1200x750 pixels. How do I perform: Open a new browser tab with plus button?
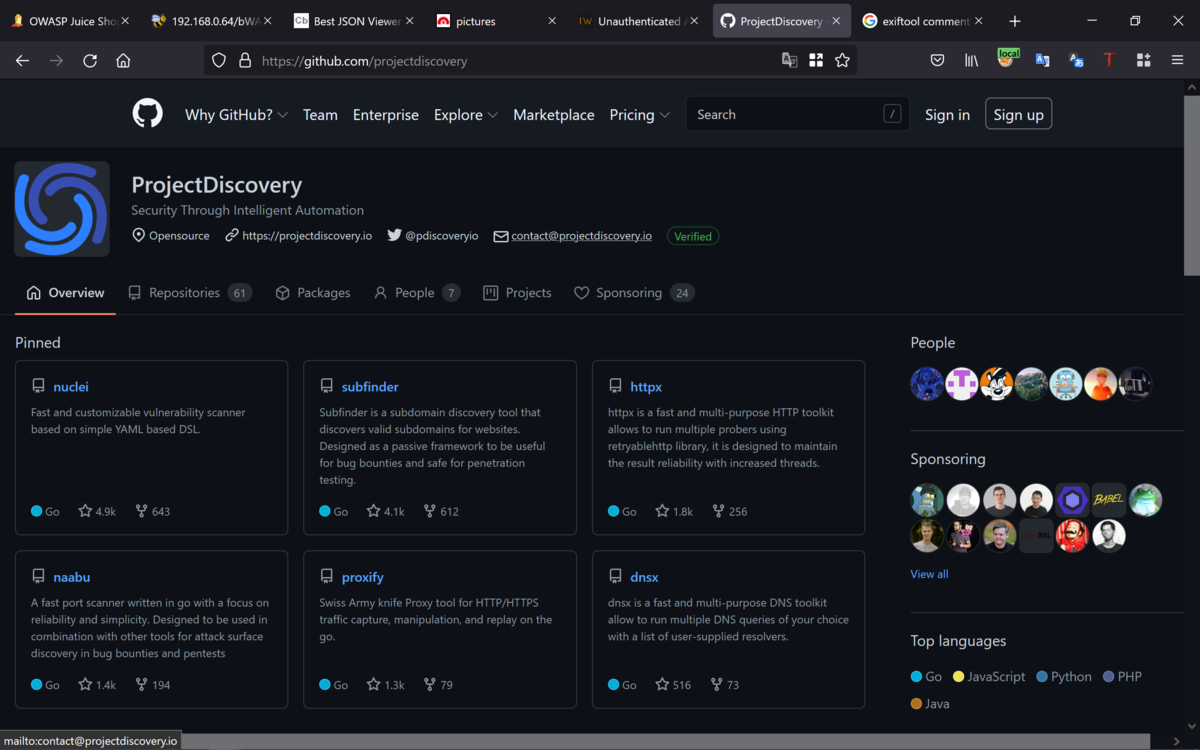click(x=1015, y=21)
